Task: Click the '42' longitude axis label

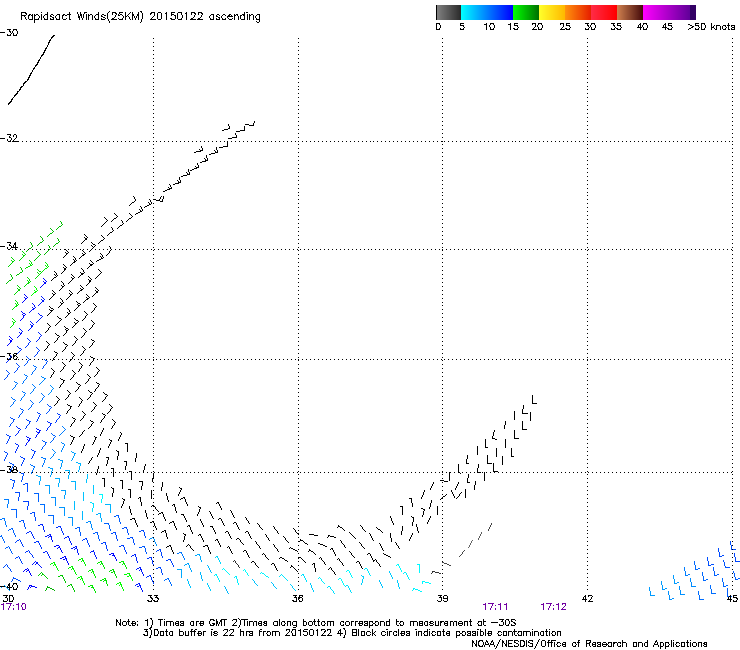Action: click(587, 599)
